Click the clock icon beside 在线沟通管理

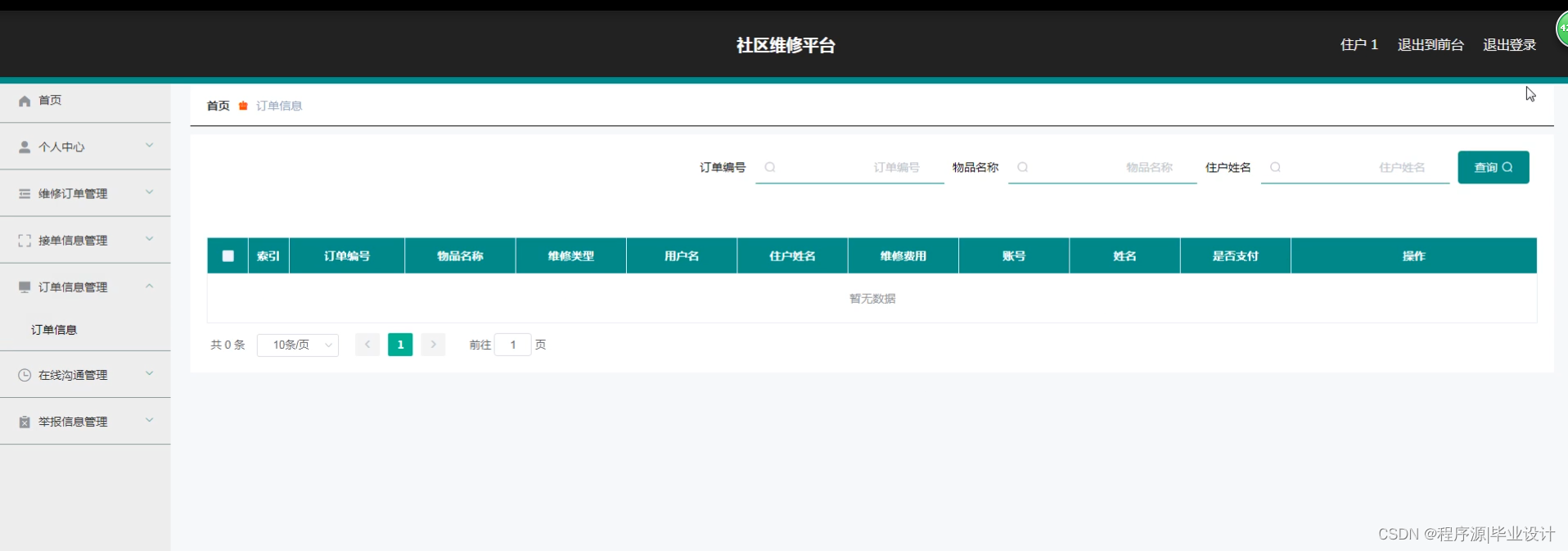coord(25,375)
